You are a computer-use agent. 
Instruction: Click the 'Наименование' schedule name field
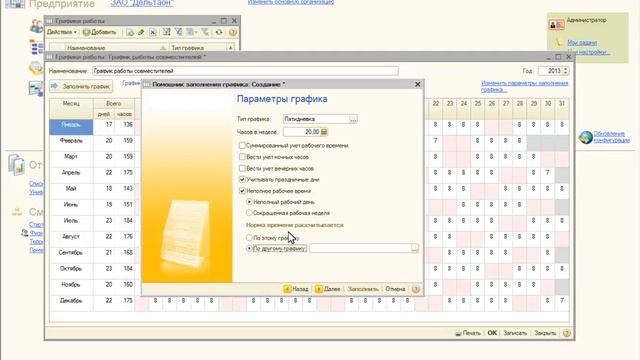(x=245, y=71)
